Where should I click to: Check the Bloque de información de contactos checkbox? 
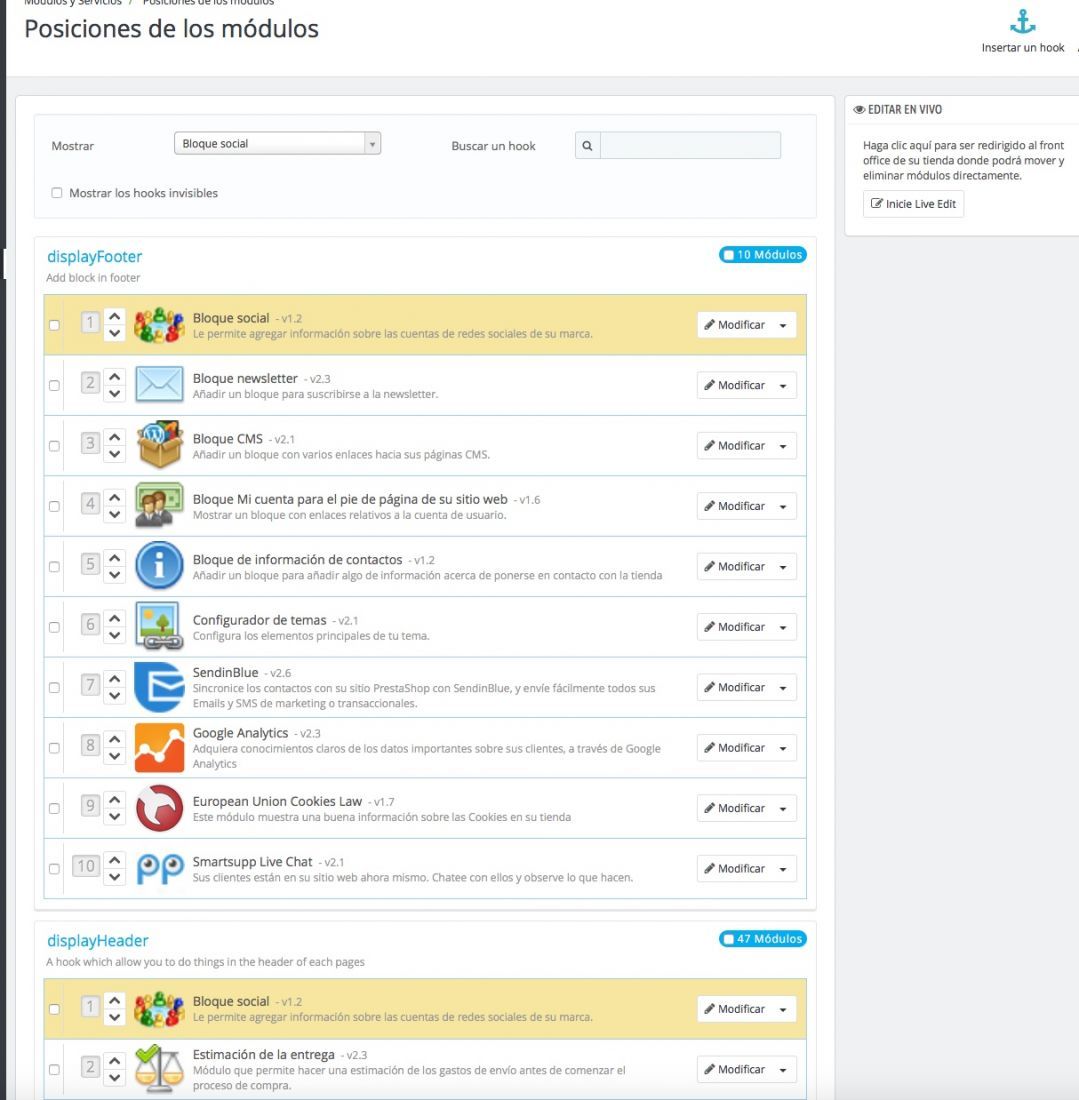point(54,566)
